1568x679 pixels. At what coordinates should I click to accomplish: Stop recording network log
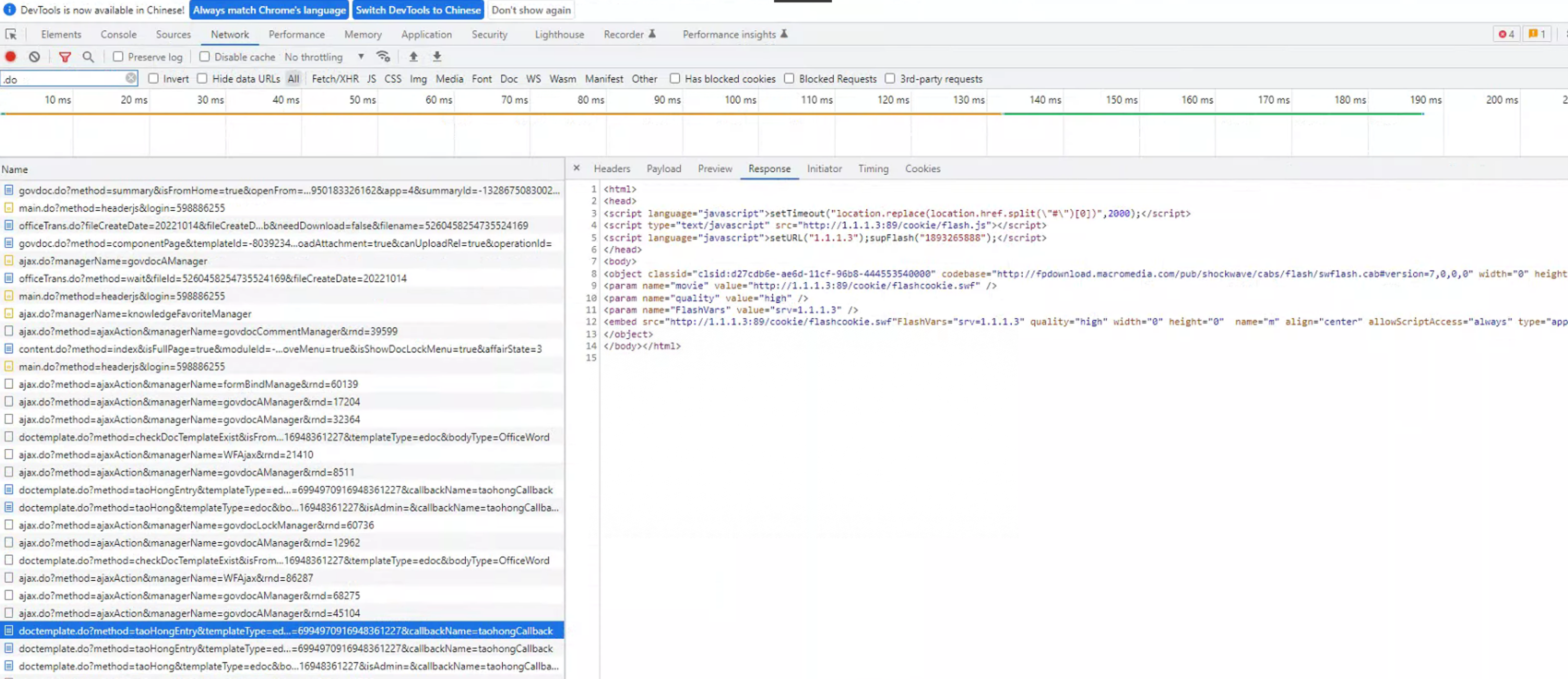tap(10, 56)
